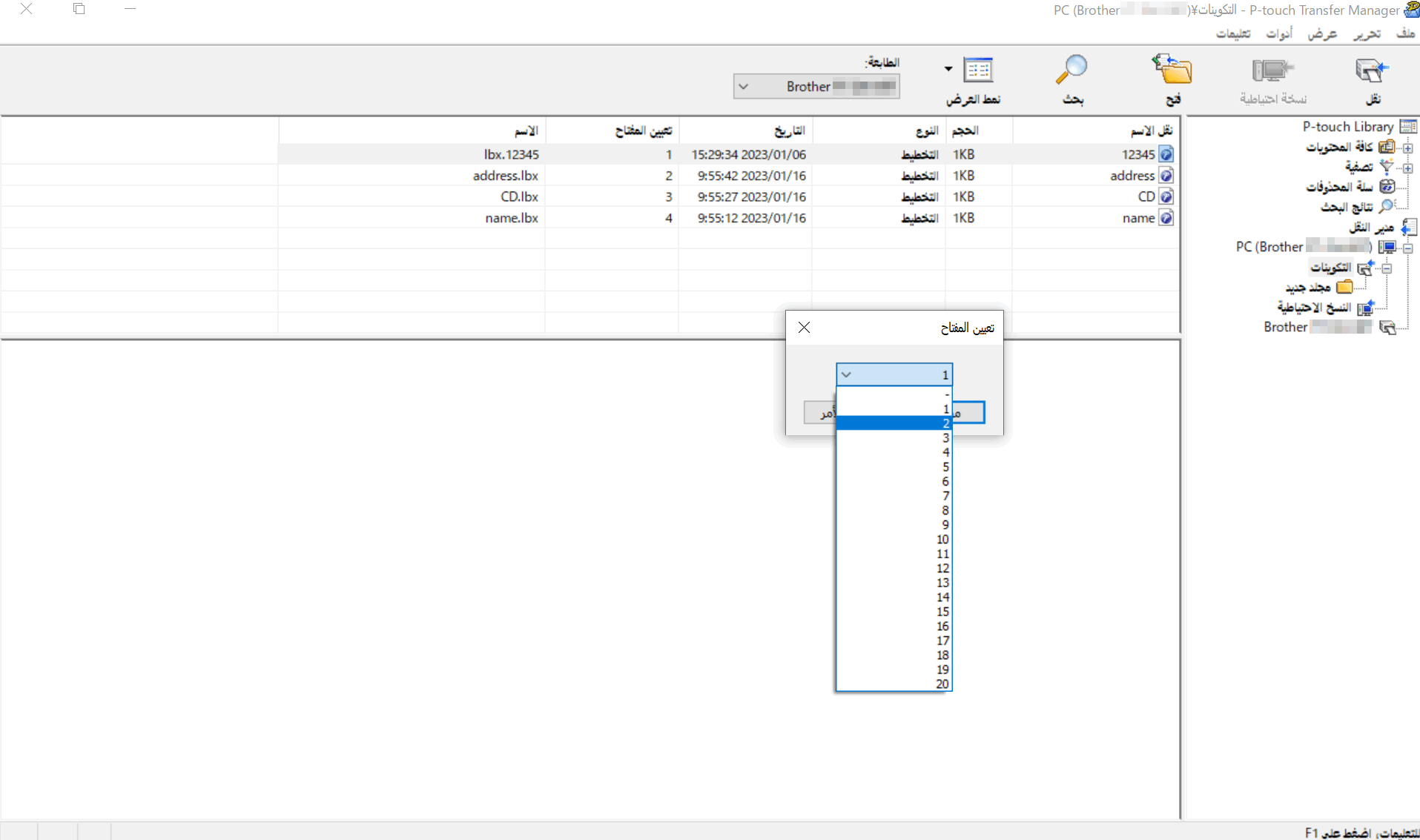Image resolution: width=1420 pixels, height=840 pixels.
Task: Open the Tools (أدوات) menu
Action: click(x=1278, y=33)
